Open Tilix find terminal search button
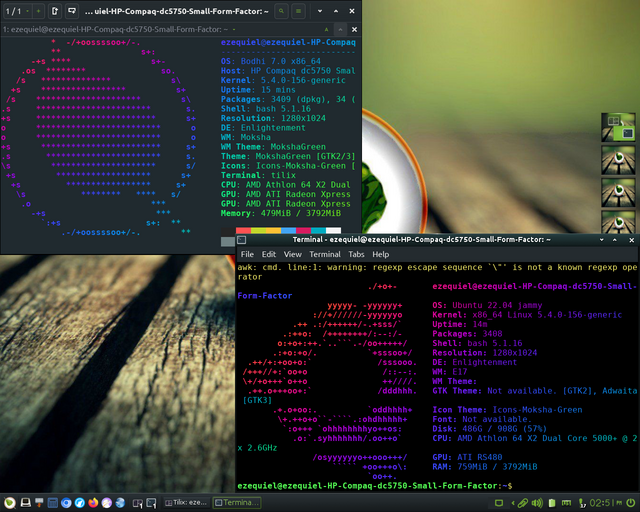 (x=281, y=11)
